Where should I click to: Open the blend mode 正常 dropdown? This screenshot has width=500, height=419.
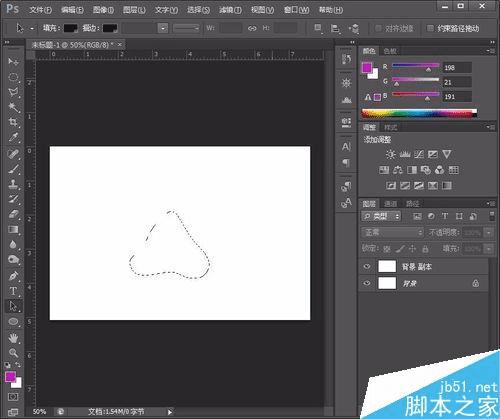tap(392, 232)
